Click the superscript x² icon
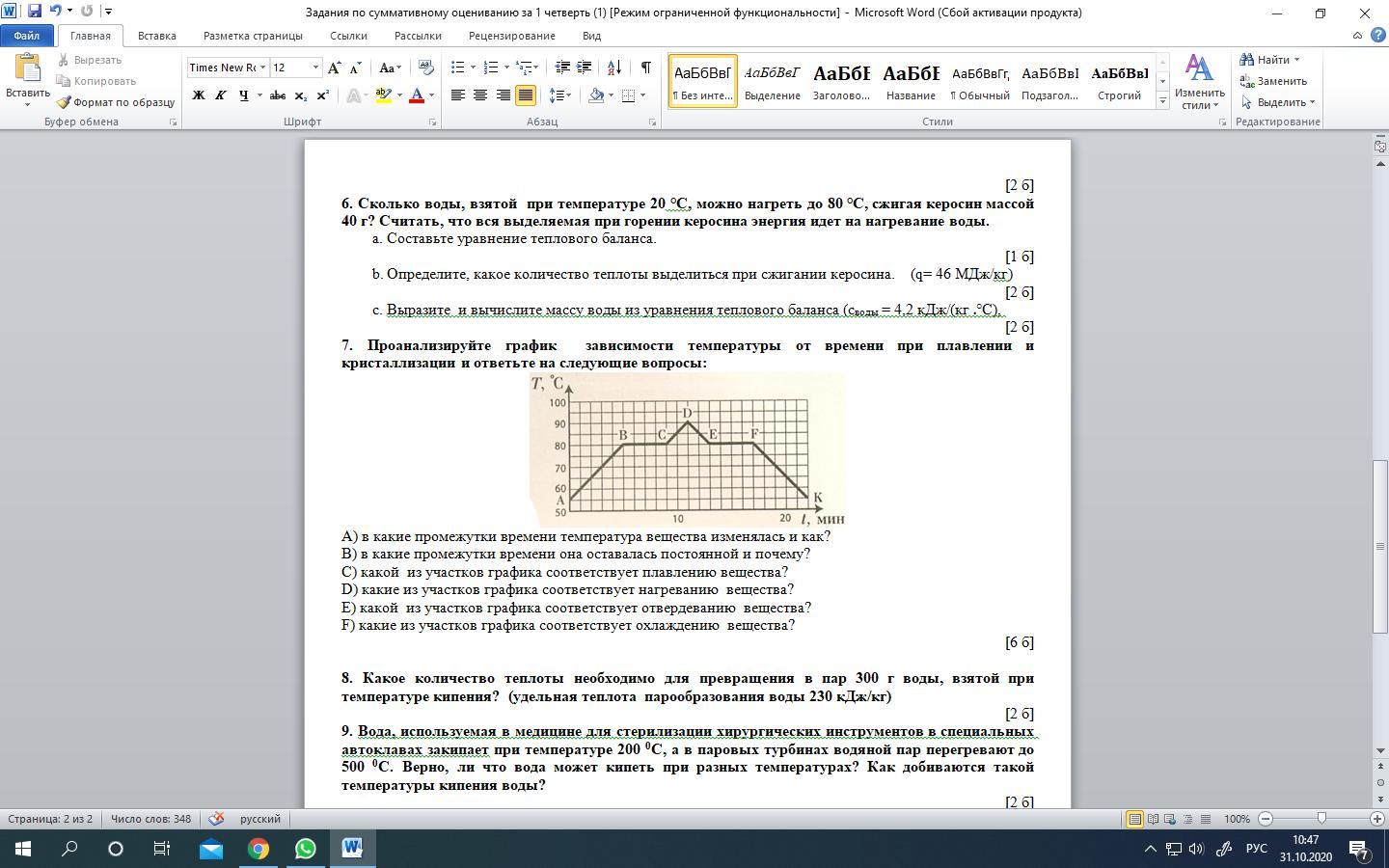 (x=322, y=95)
